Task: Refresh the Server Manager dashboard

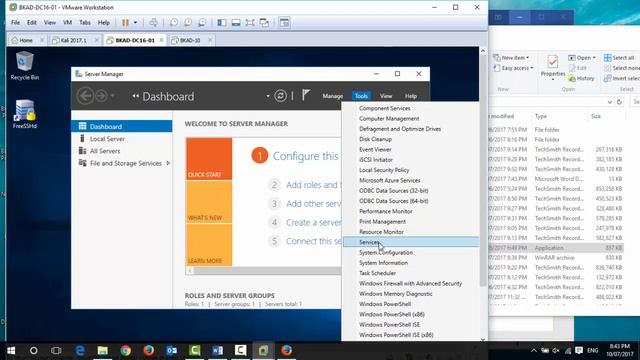Action: [280, 96]
